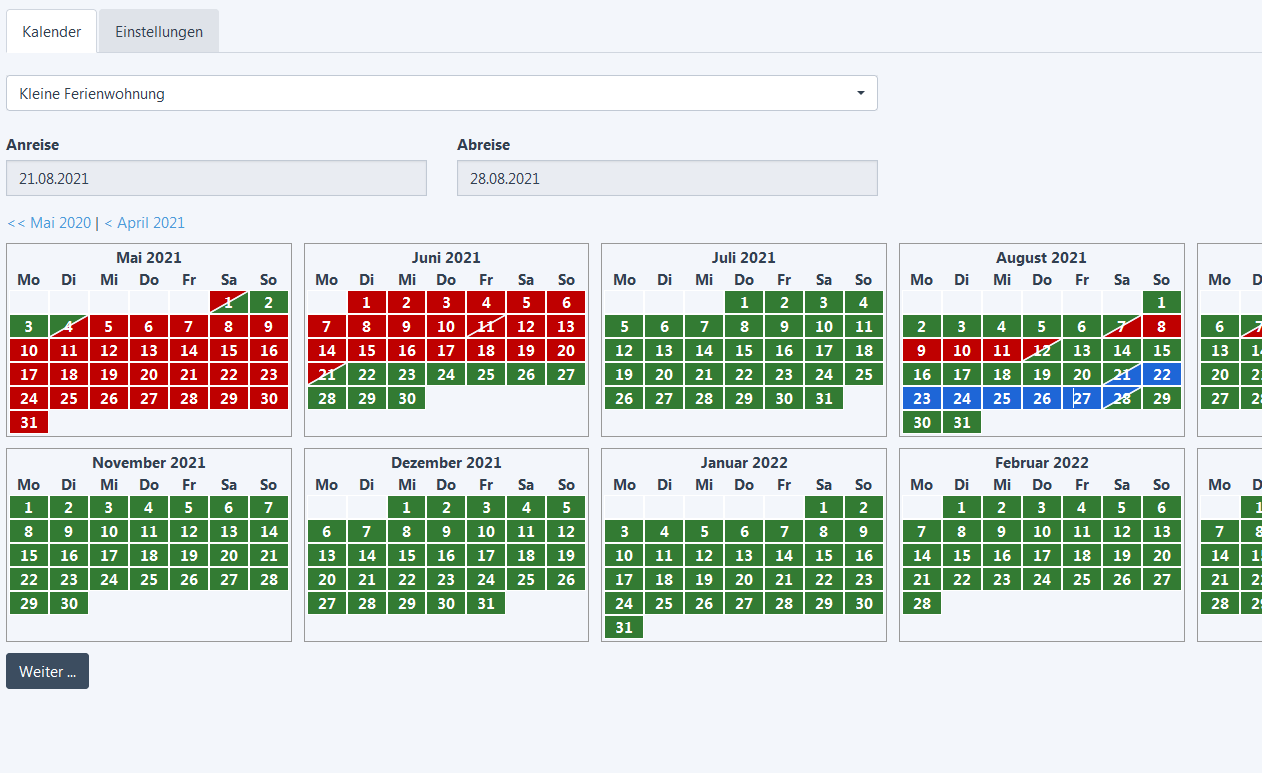The width and height of the screenshot is (1262, 773).
Task: Click the Abreise label
Action: (484, 145)
